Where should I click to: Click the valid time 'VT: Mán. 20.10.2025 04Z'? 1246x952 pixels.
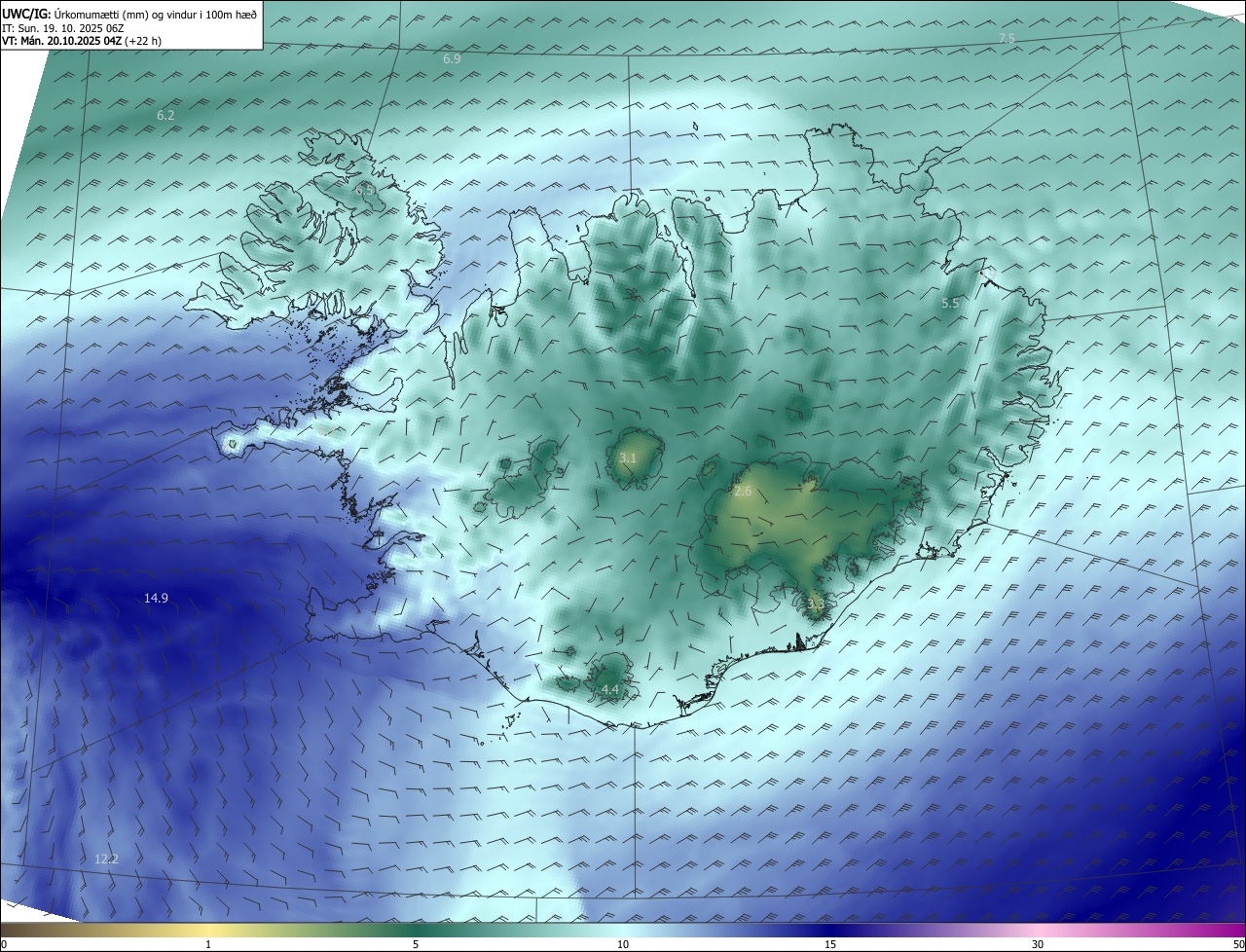61,41
